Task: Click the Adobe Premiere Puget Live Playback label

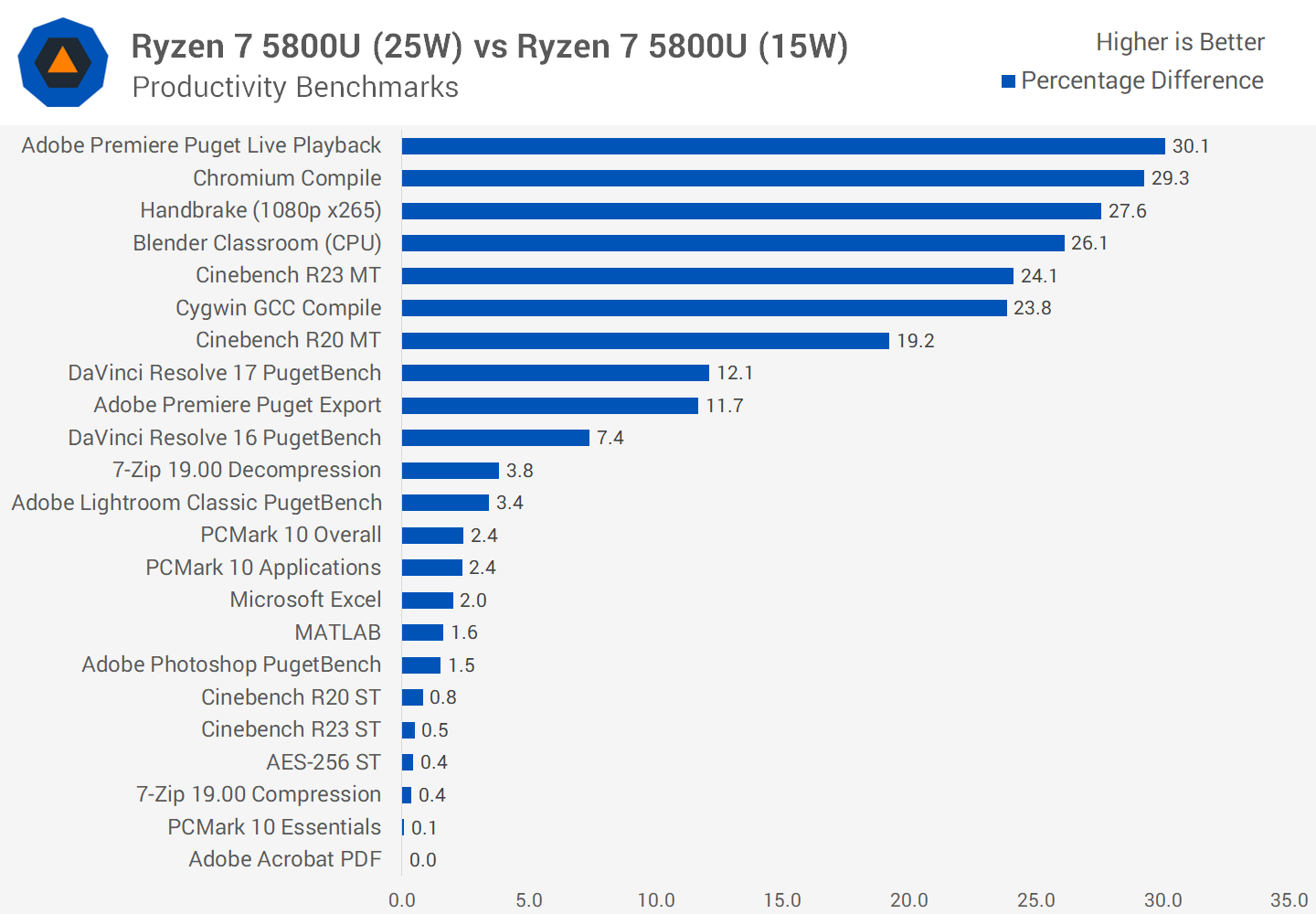Action: [x=201, y=145]
